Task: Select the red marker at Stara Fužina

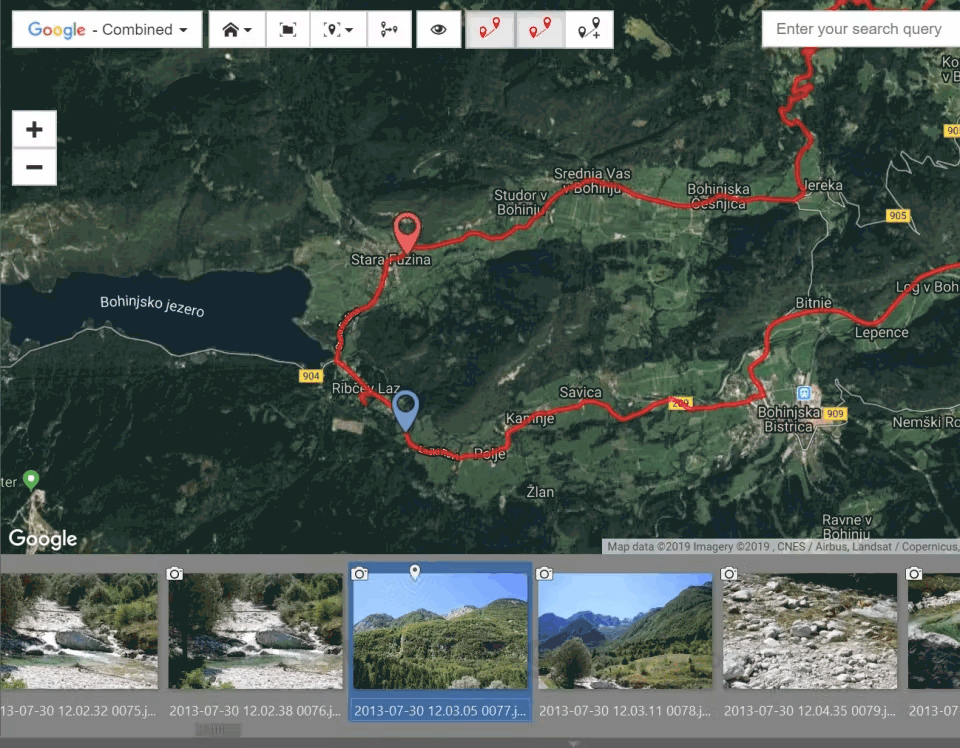Action: [407, 233]
